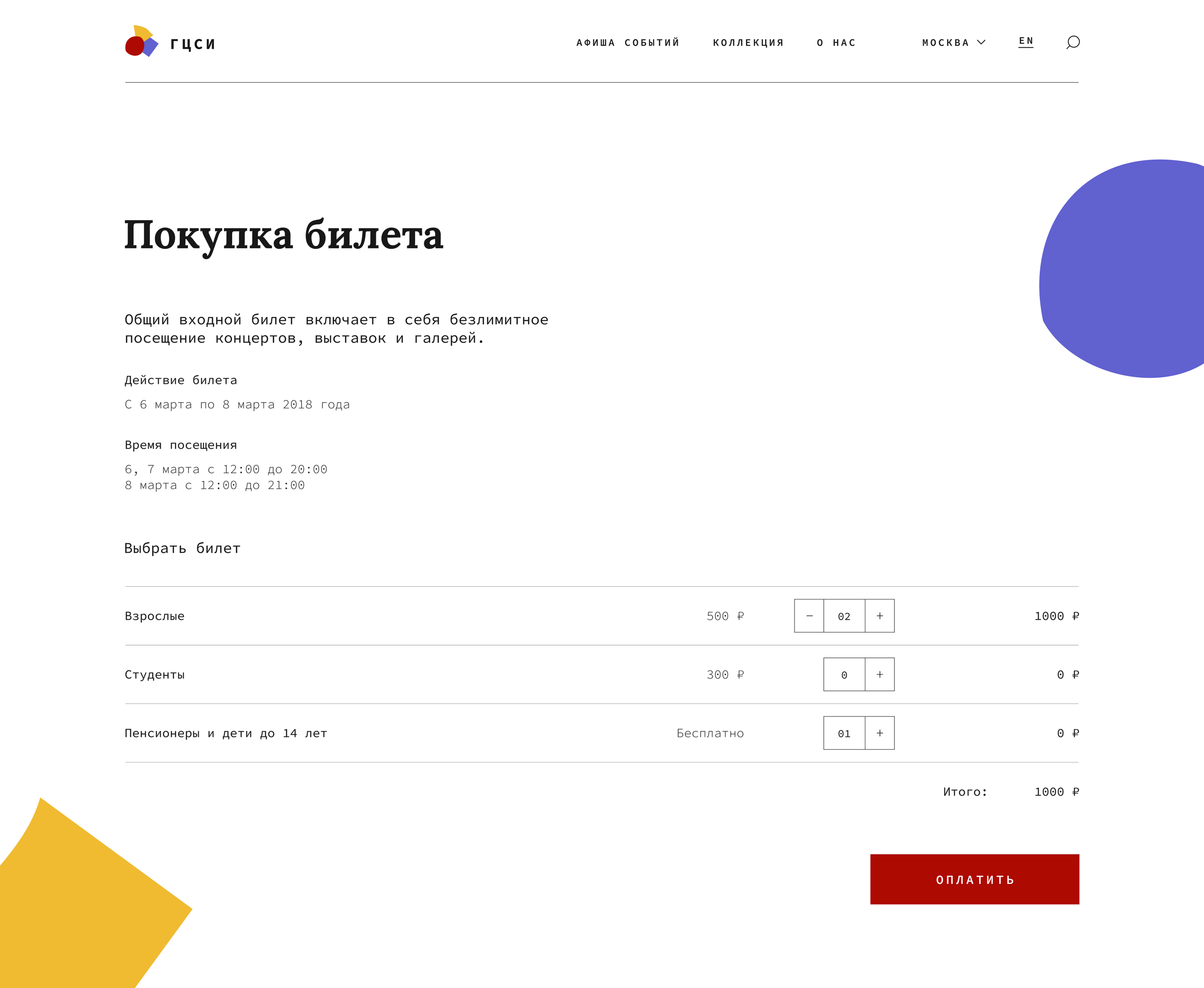
Task: Switch language to EN
Action: (x=1026, y=41)
